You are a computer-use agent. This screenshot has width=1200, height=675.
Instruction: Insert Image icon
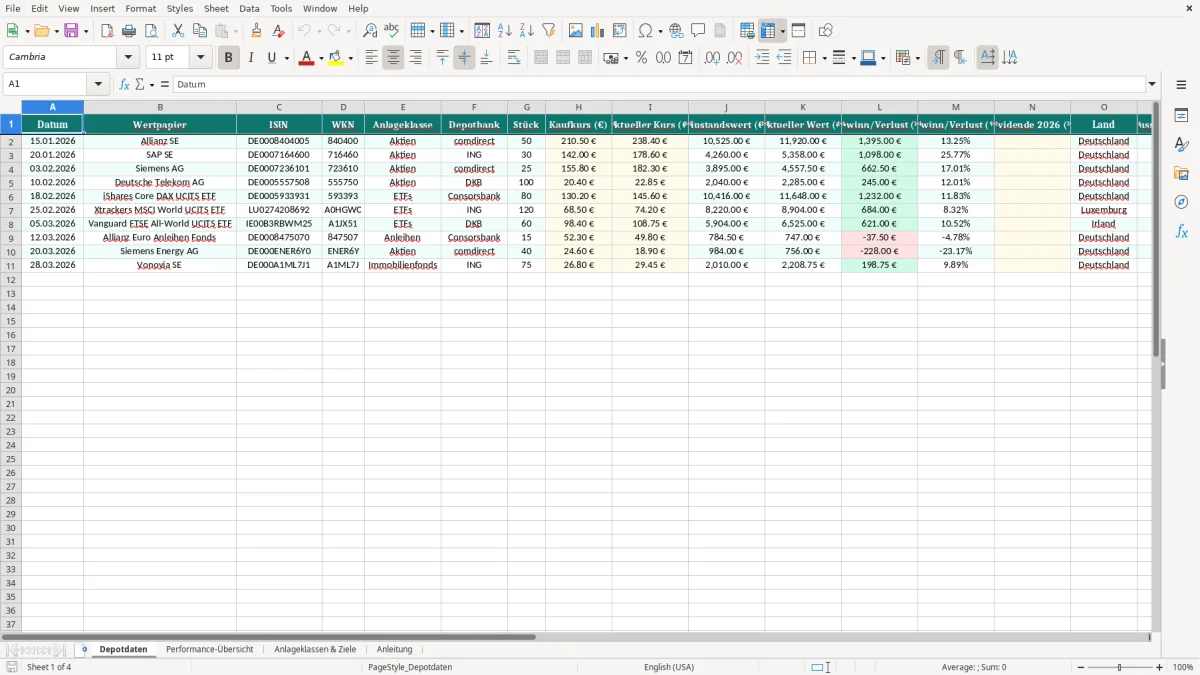tap(576, 31)
